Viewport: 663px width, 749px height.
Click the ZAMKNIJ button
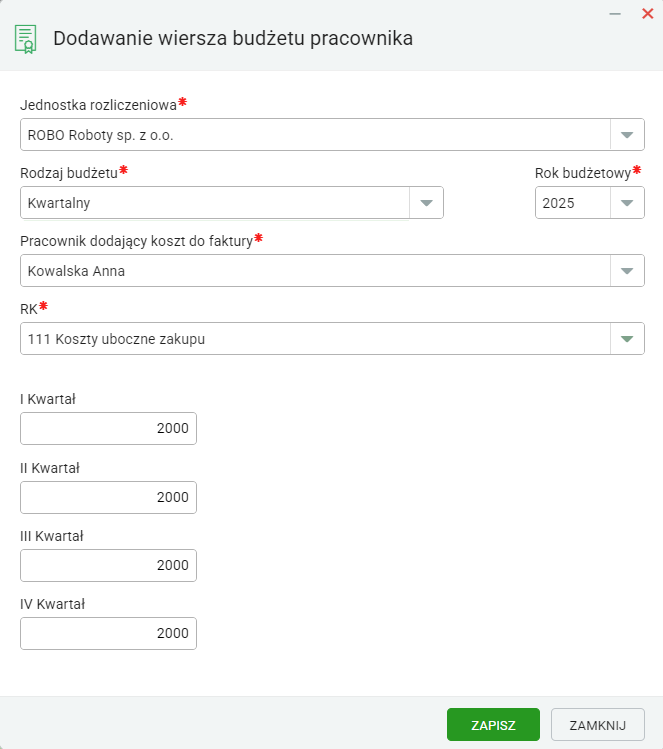coord(598,725)
